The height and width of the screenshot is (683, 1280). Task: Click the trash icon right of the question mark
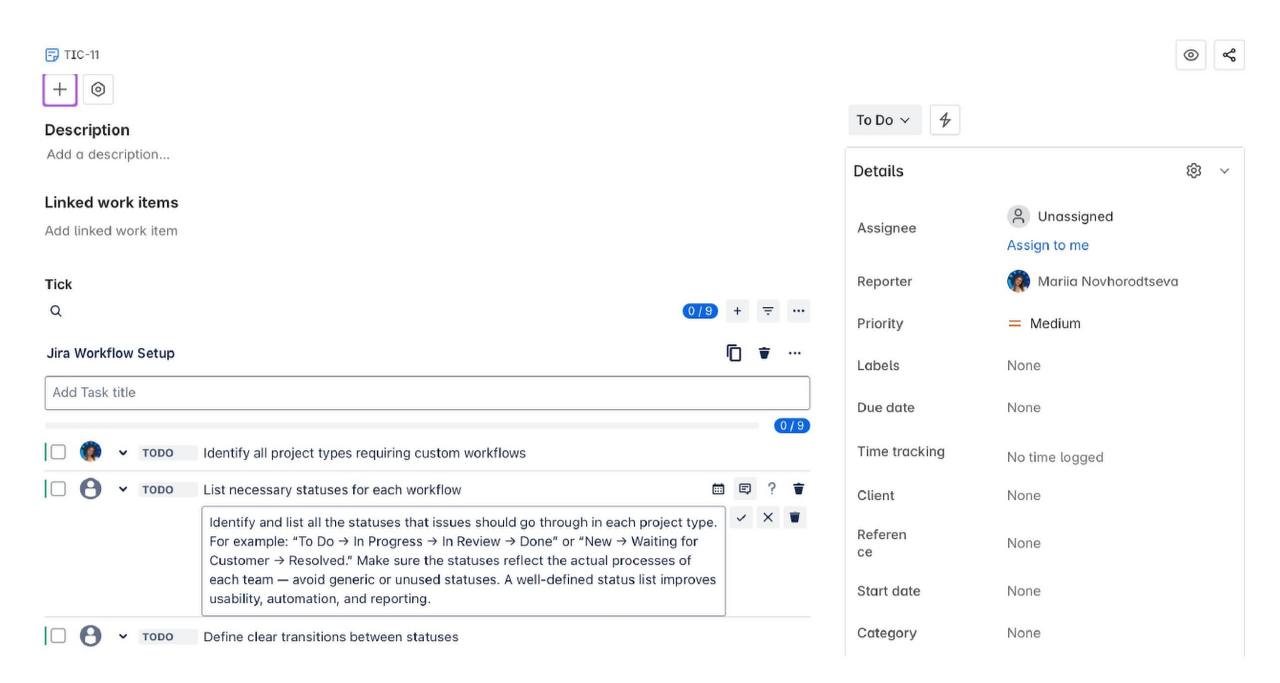(x=799, y=489)
